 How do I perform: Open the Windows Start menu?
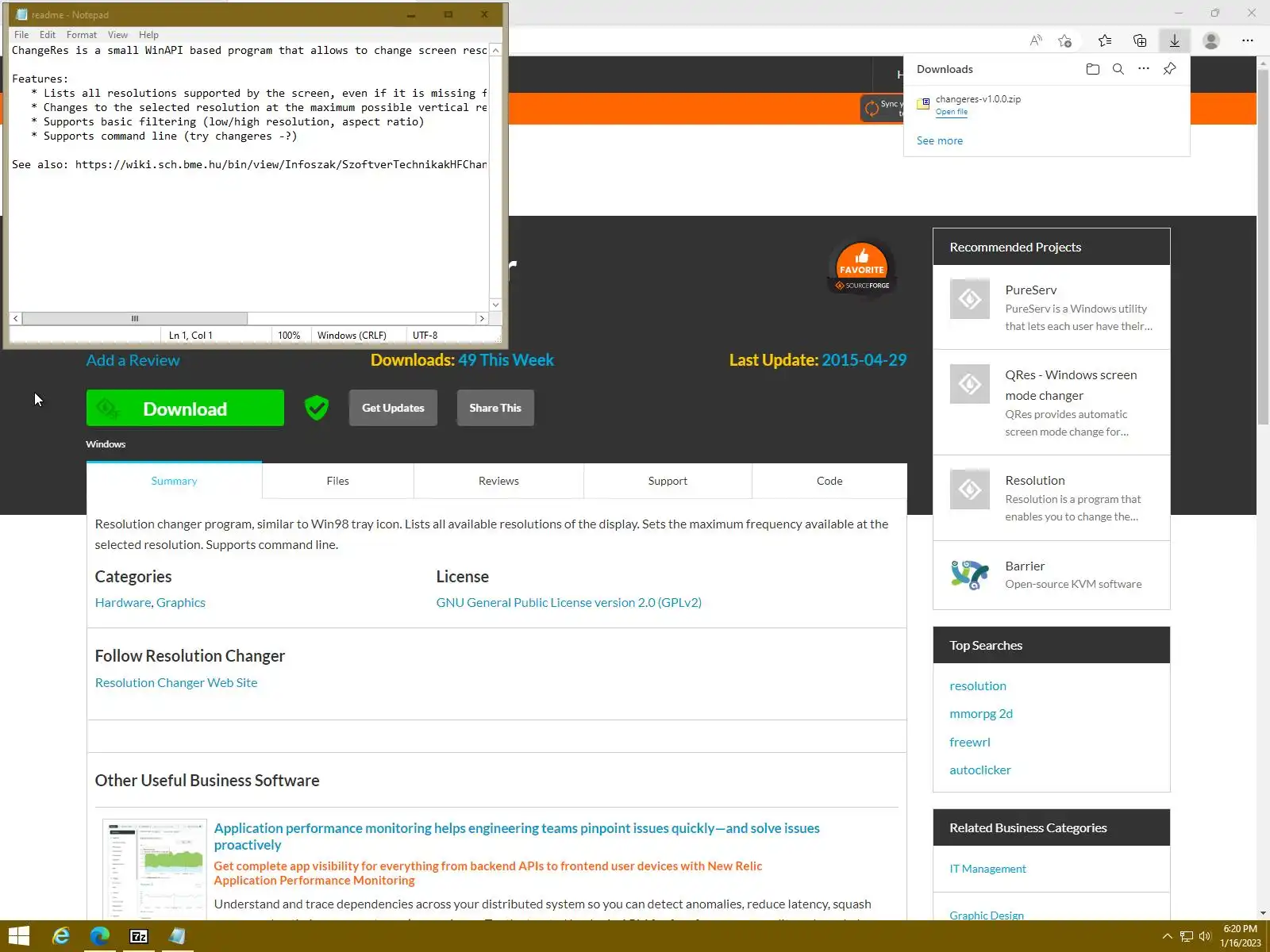point(19,936)
